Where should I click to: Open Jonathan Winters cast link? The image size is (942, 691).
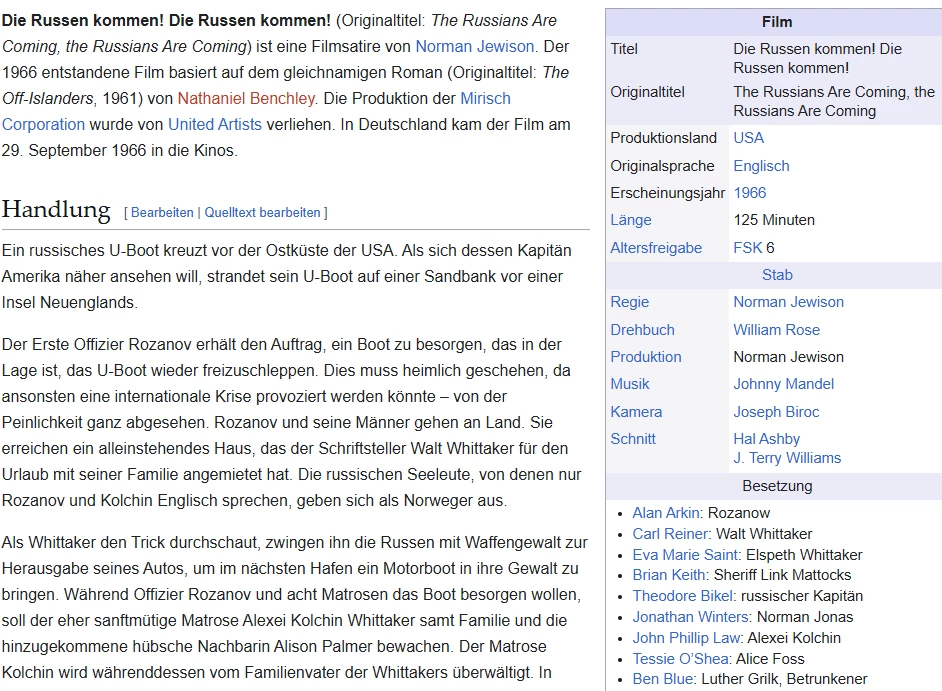click(x=691, y=618)
